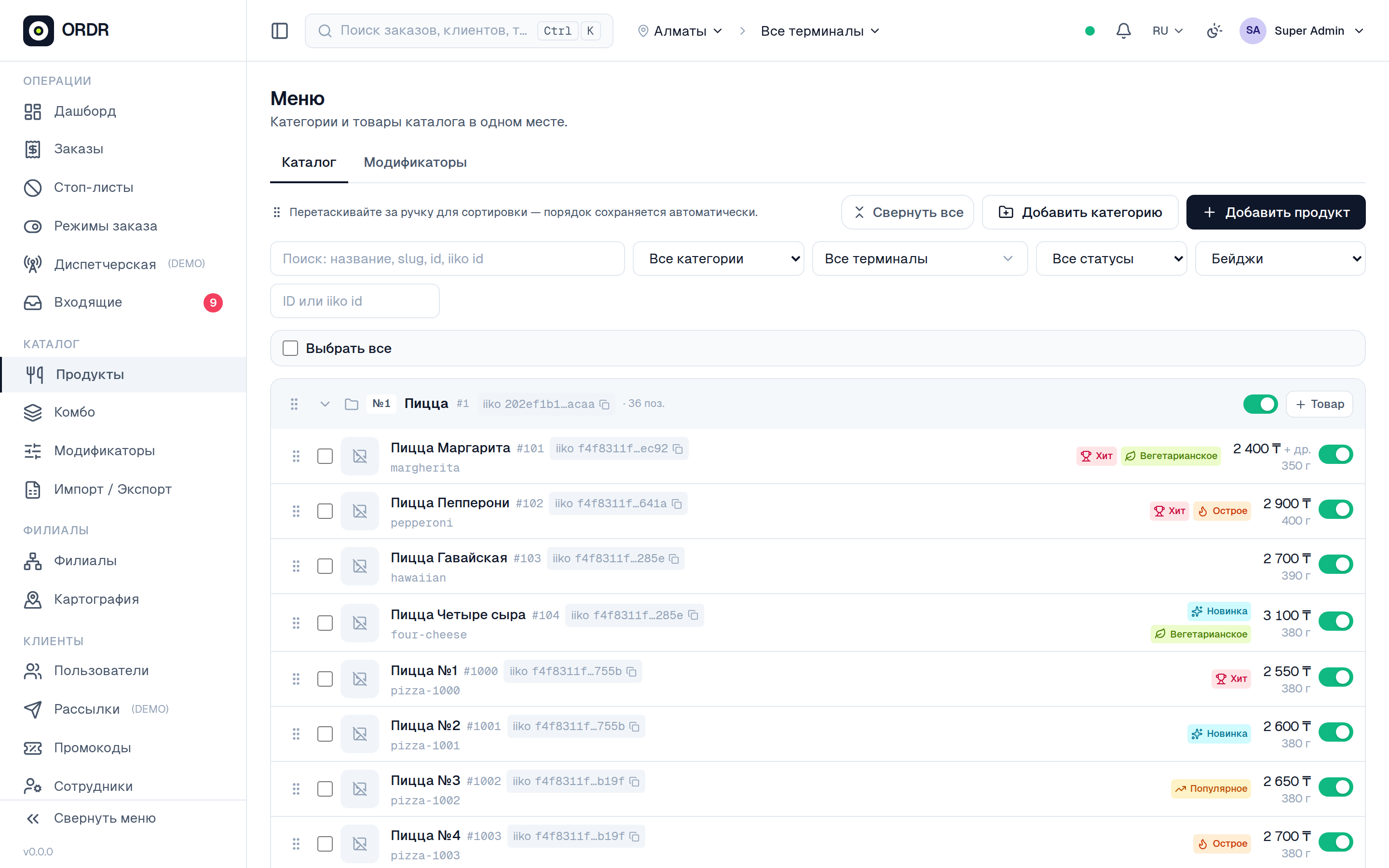Image resolution: width=1389 pixels, height=868 pixels.
Task: Click the Новинка badge on Пицца №2
Action: pyautogui.click(x=1219, y=733)
